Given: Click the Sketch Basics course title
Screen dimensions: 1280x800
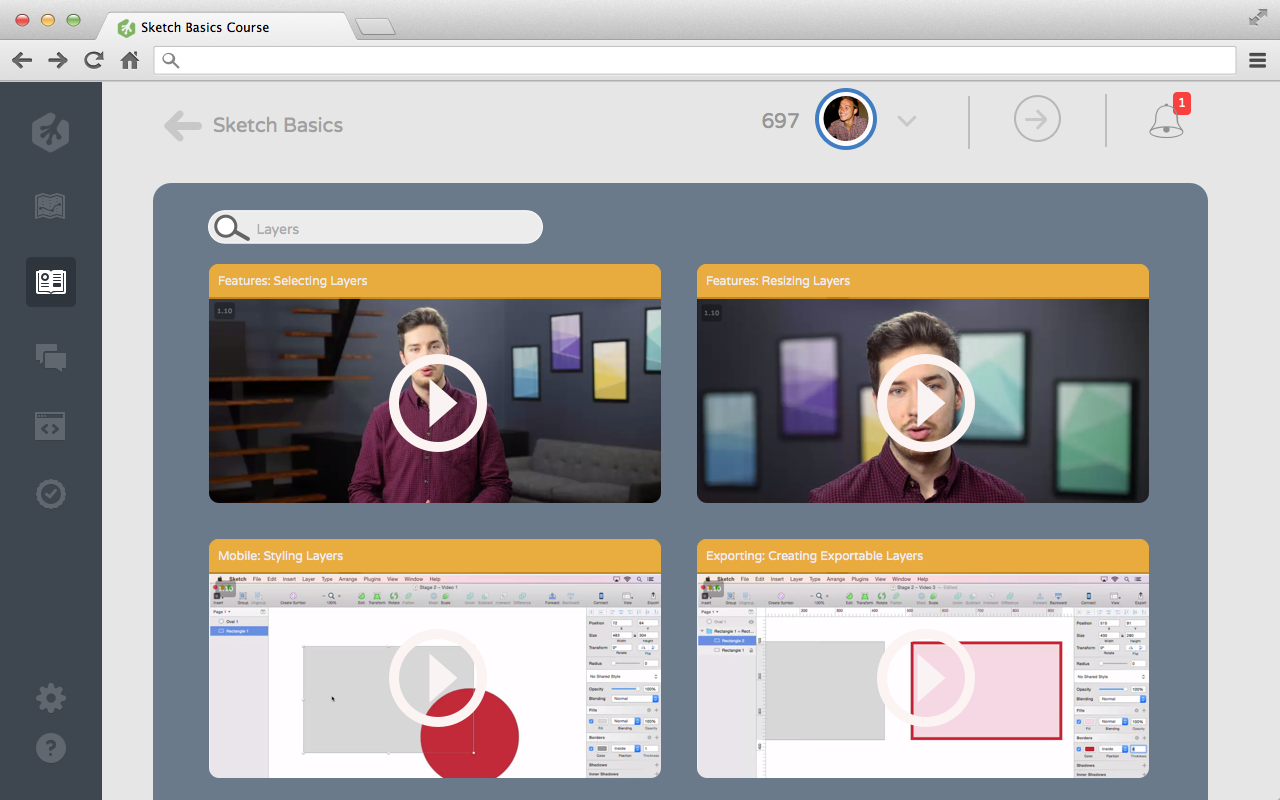Looking at the screenshot, I should pos(278,125).
